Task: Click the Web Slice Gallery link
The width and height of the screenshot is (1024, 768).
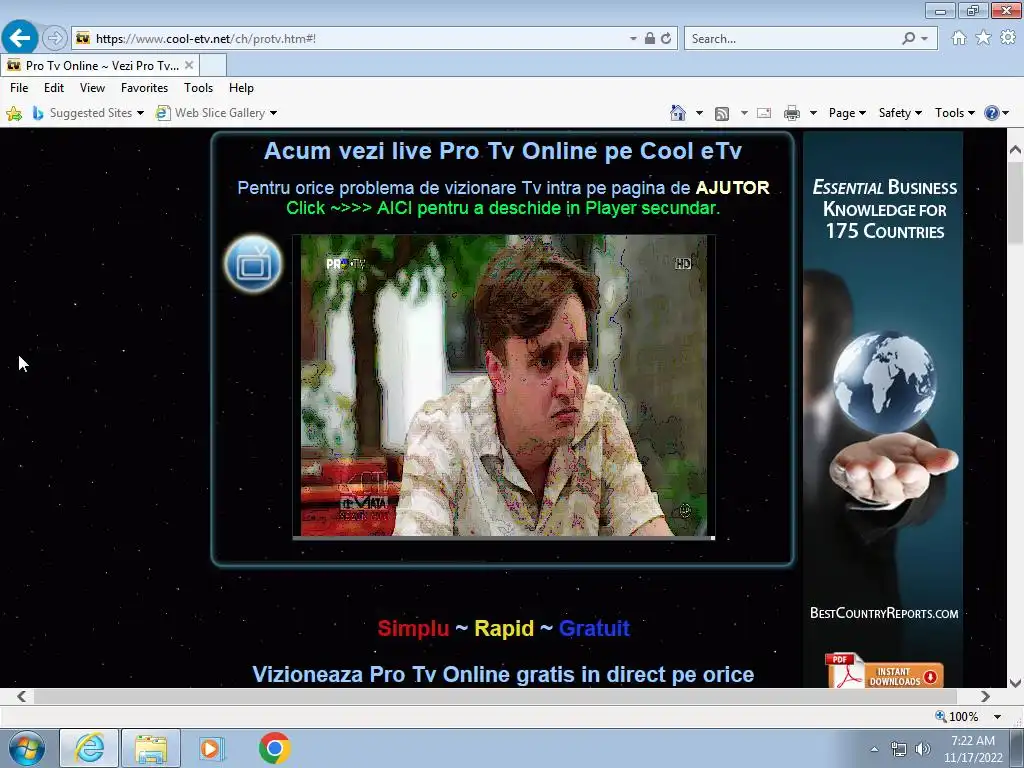Action: 220,113
